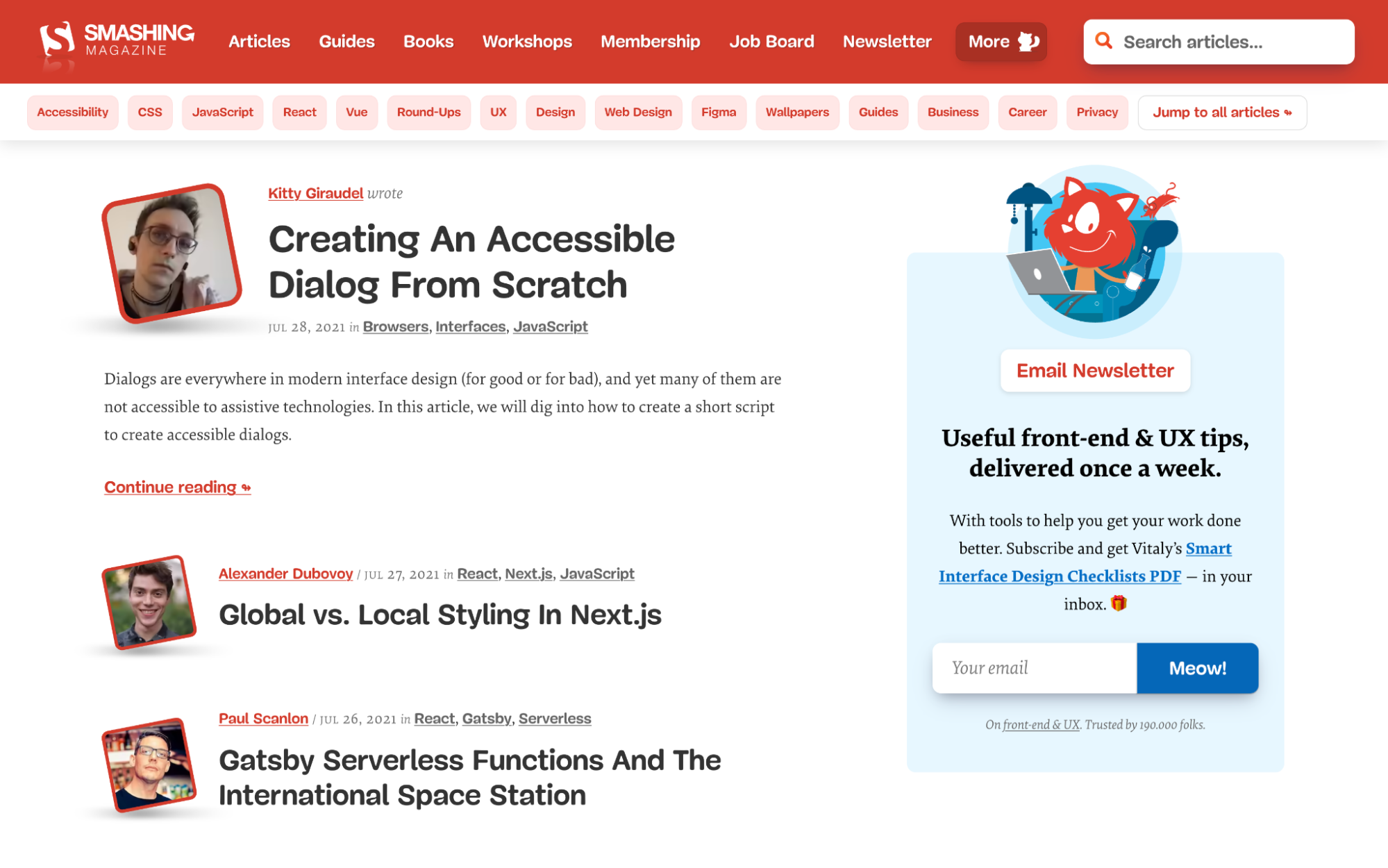This screenshot has height=868, width=1388.
Task: Open Global vs. Local Styling In Next.js
Action: [x=440, y=615]
